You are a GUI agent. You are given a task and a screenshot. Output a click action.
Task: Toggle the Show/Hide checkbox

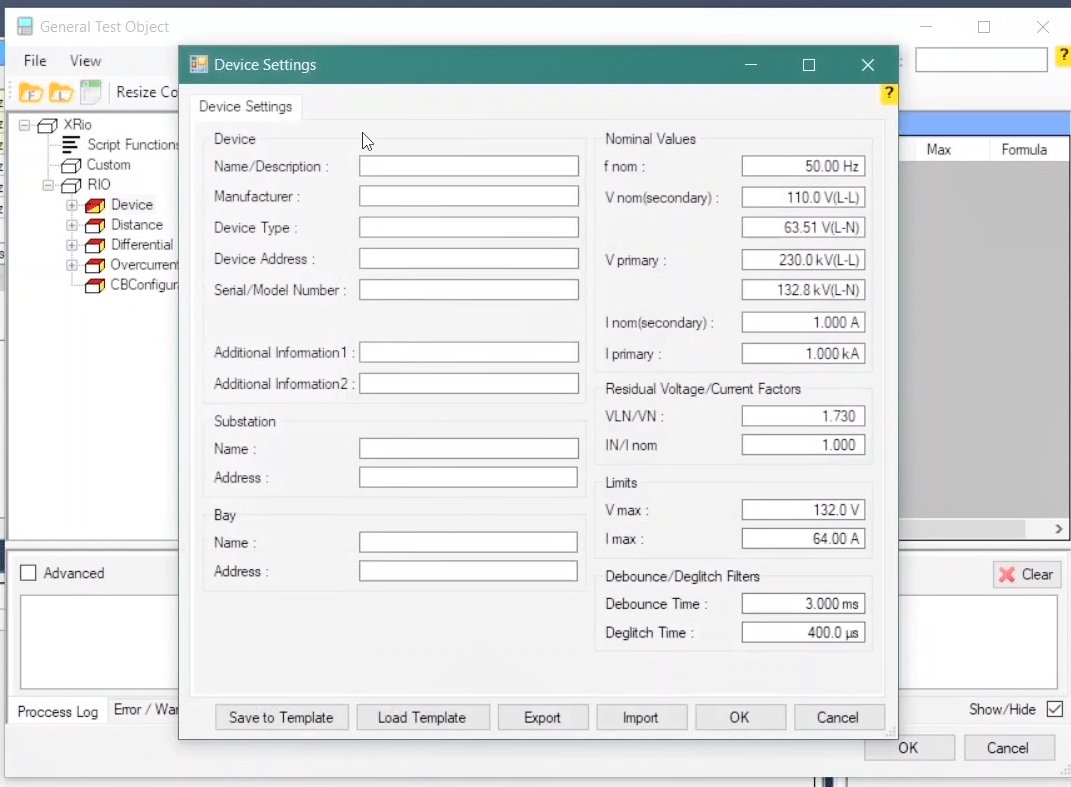pyautogui.click(x=1054, y=709)
